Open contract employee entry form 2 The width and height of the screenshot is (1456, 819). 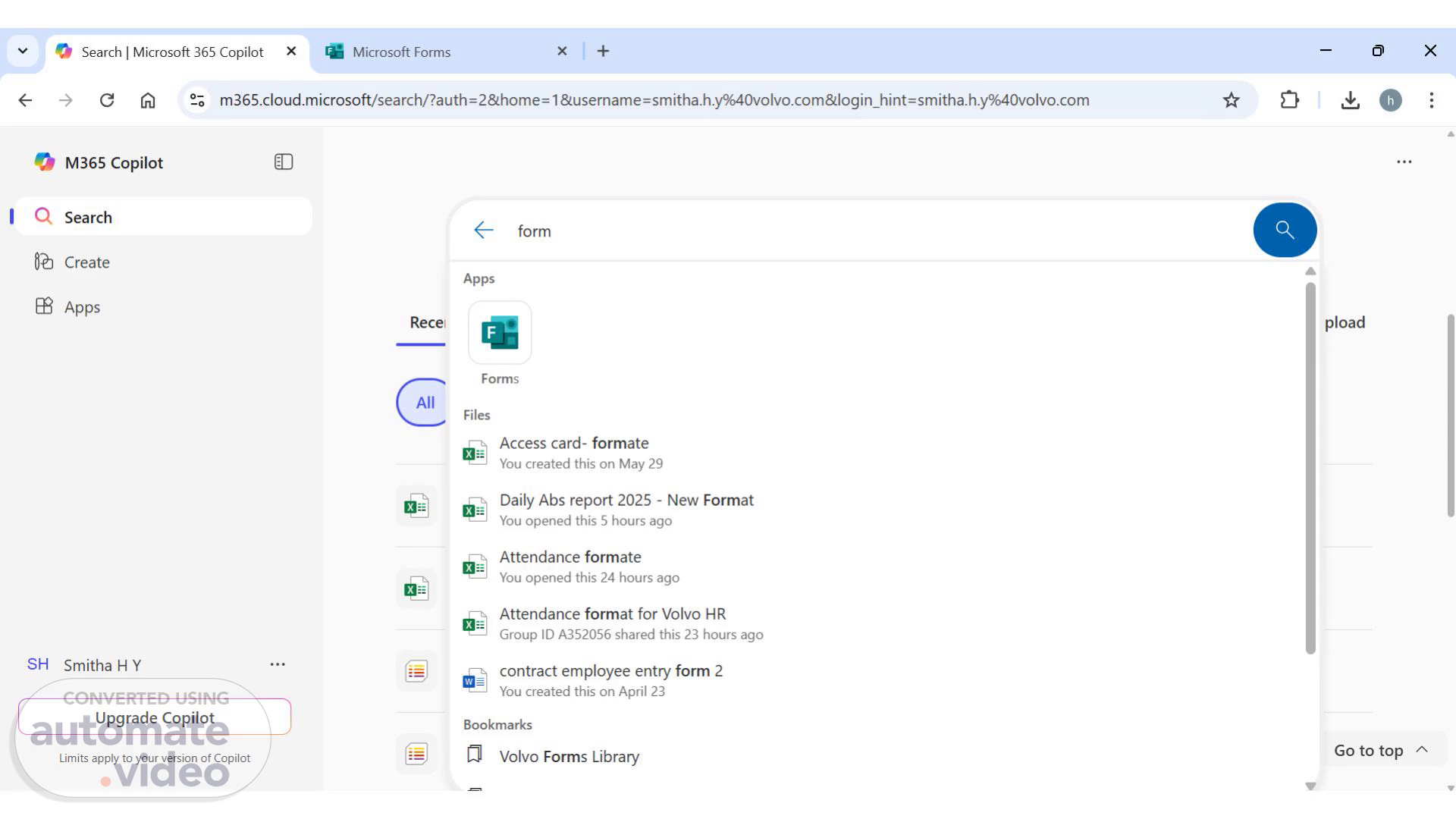click(x=877, y=680)
